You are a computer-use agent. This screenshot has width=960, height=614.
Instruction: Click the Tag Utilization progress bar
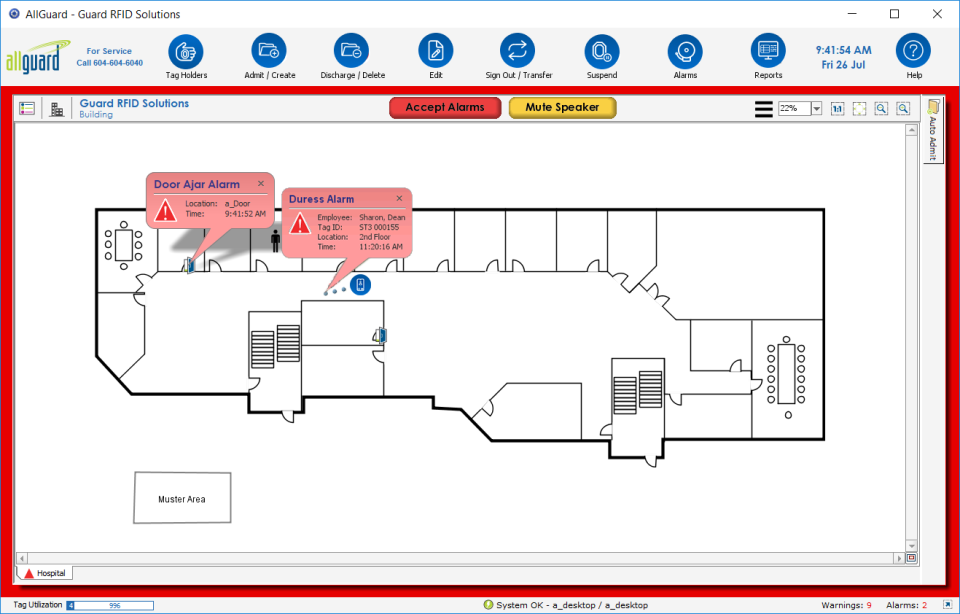(x=110, y=605)
